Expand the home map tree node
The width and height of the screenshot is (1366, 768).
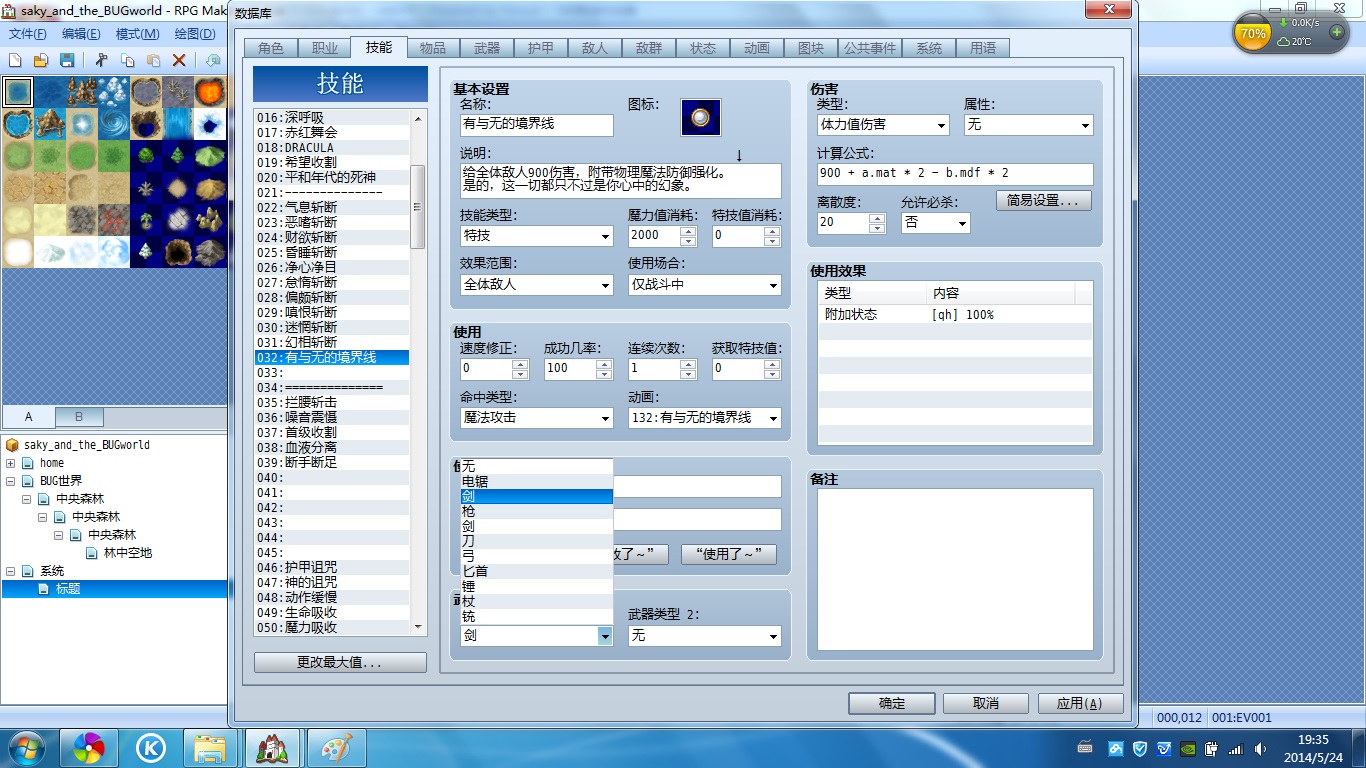coord(11,463)
